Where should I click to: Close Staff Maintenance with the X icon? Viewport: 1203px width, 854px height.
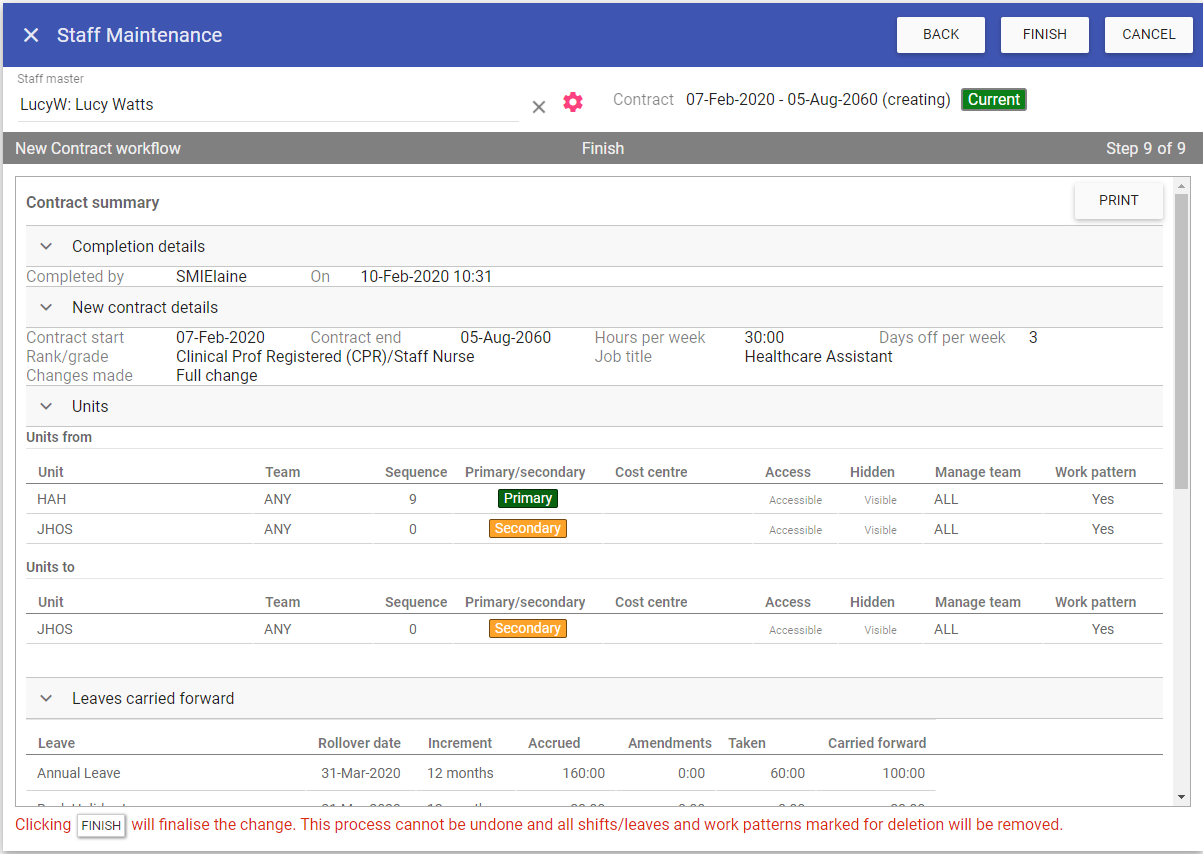(31, 35)
